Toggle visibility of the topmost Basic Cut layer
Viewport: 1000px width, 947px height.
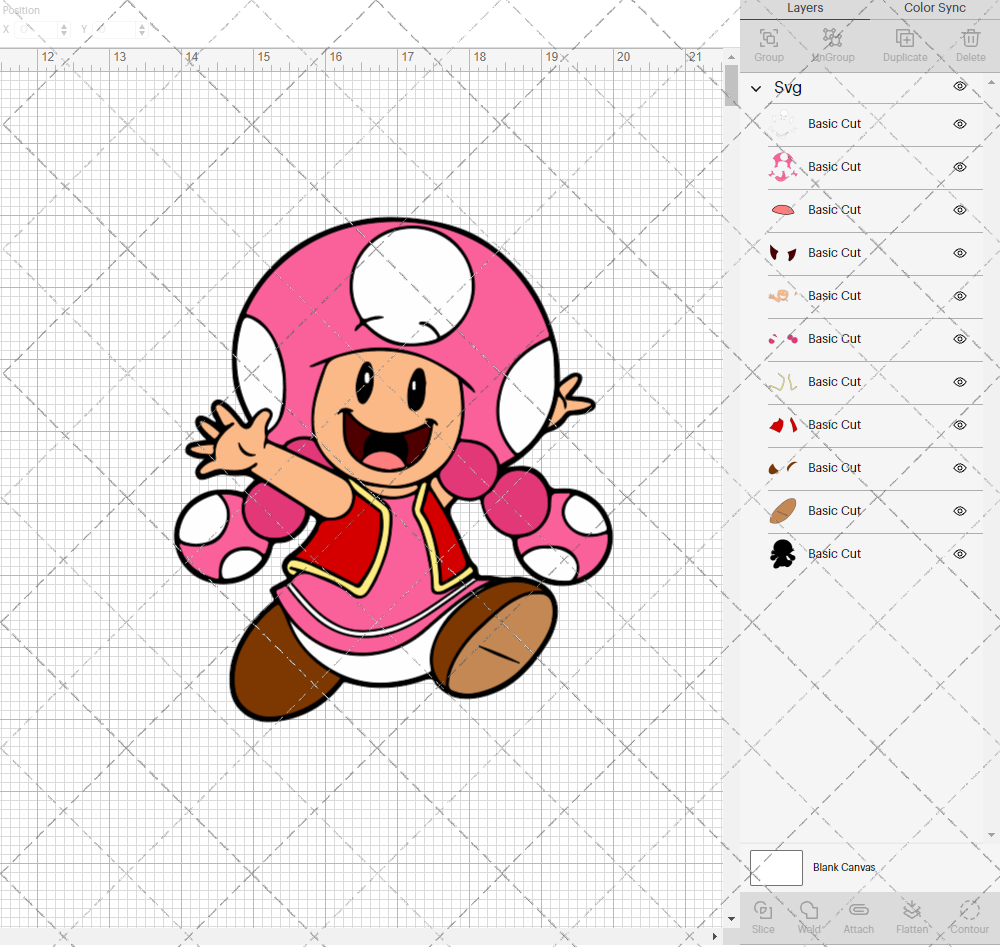959,124
